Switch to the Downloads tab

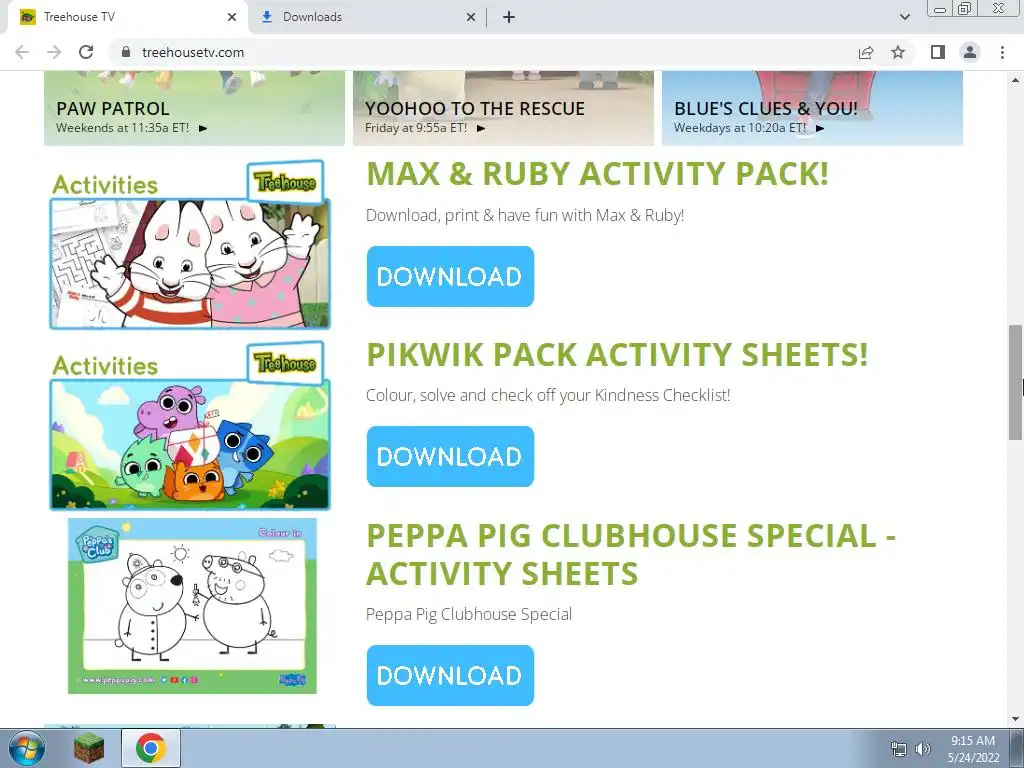point(368,17)
